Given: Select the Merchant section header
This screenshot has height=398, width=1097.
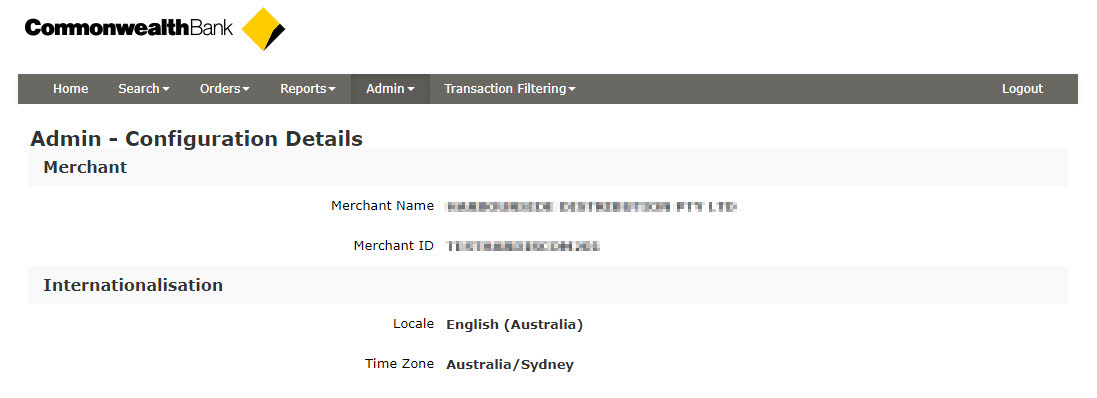Looking at the screenshot, I should click(548, 167).
